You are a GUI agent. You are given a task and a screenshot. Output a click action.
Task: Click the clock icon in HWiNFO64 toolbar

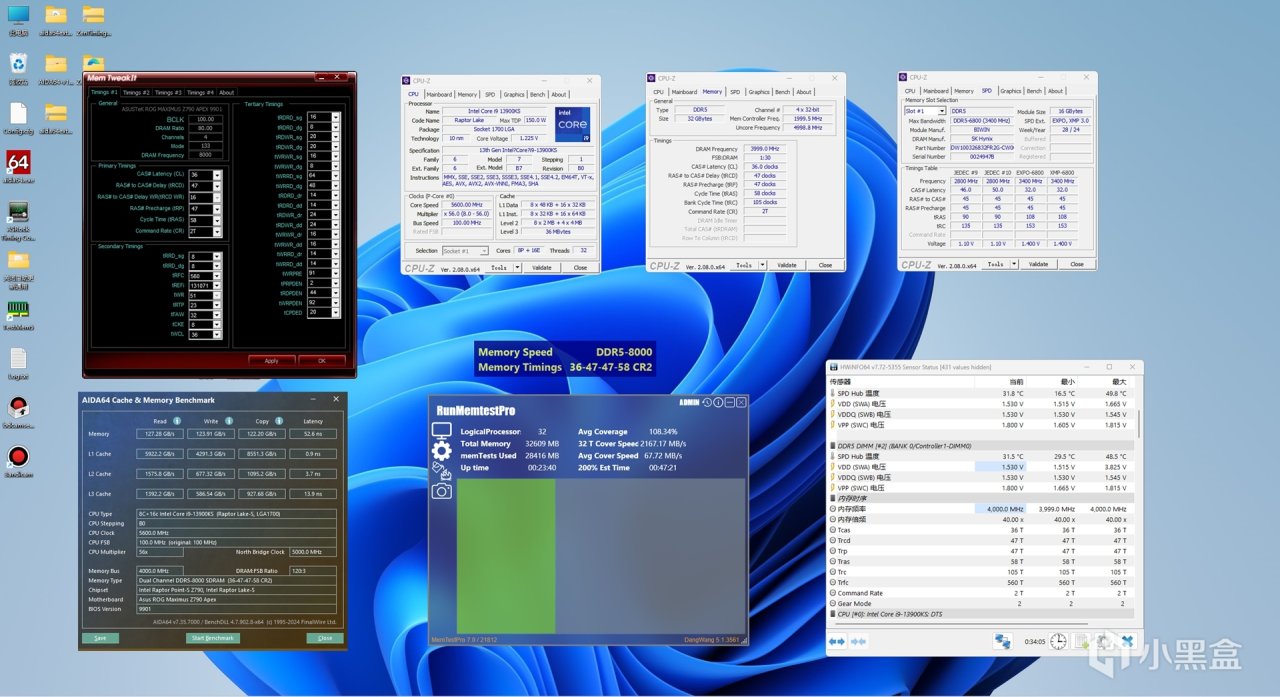[1057, 641]
